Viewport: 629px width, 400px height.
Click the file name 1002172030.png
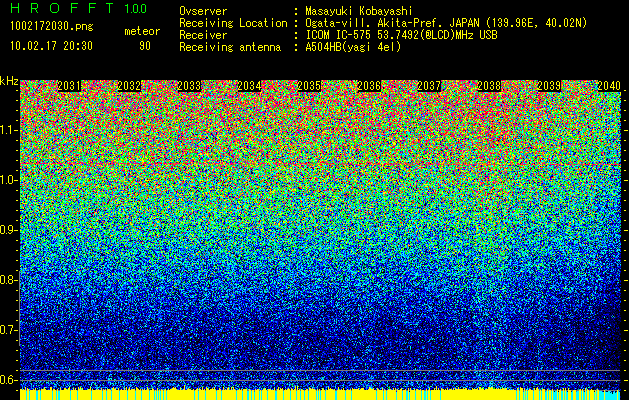(x=52, y=27)
